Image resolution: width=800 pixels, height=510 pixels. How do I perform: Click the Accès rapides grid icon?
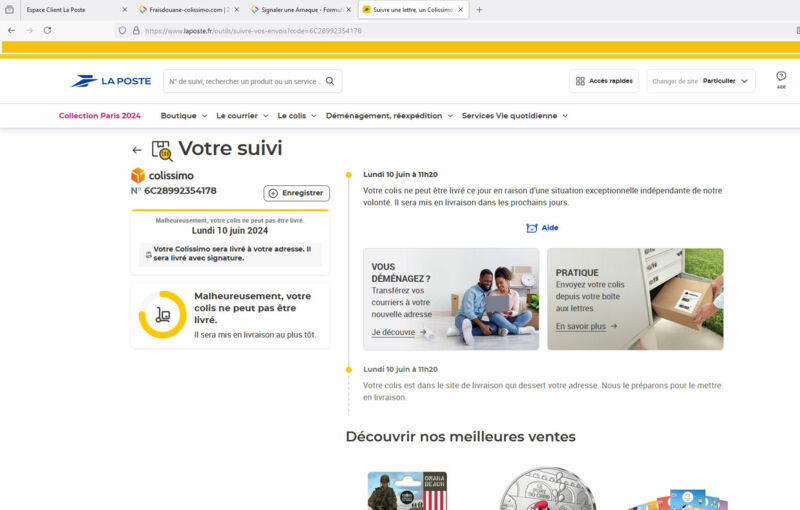(580, 81)
